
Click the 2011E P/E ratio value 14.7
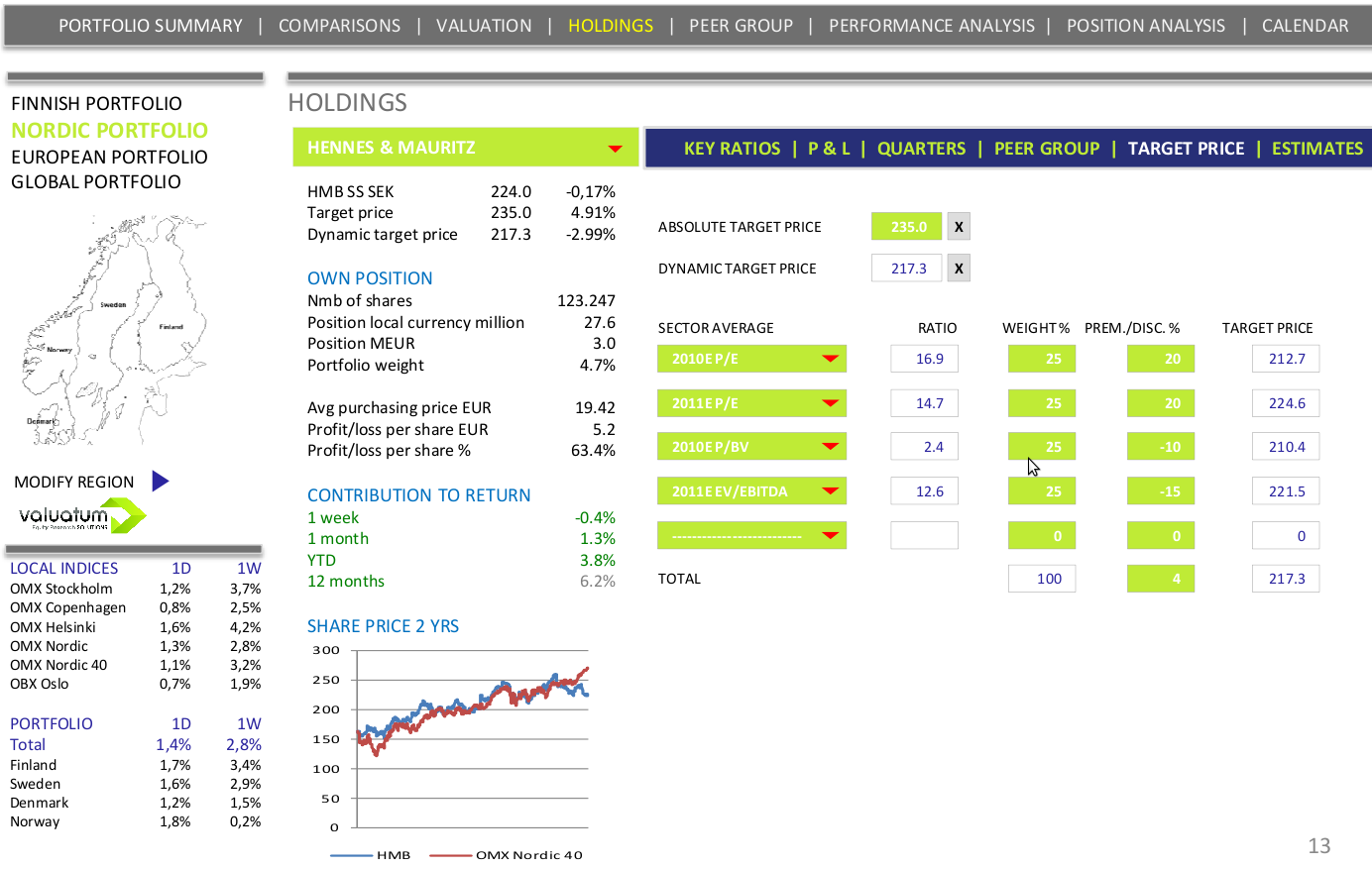coord(924,403)
